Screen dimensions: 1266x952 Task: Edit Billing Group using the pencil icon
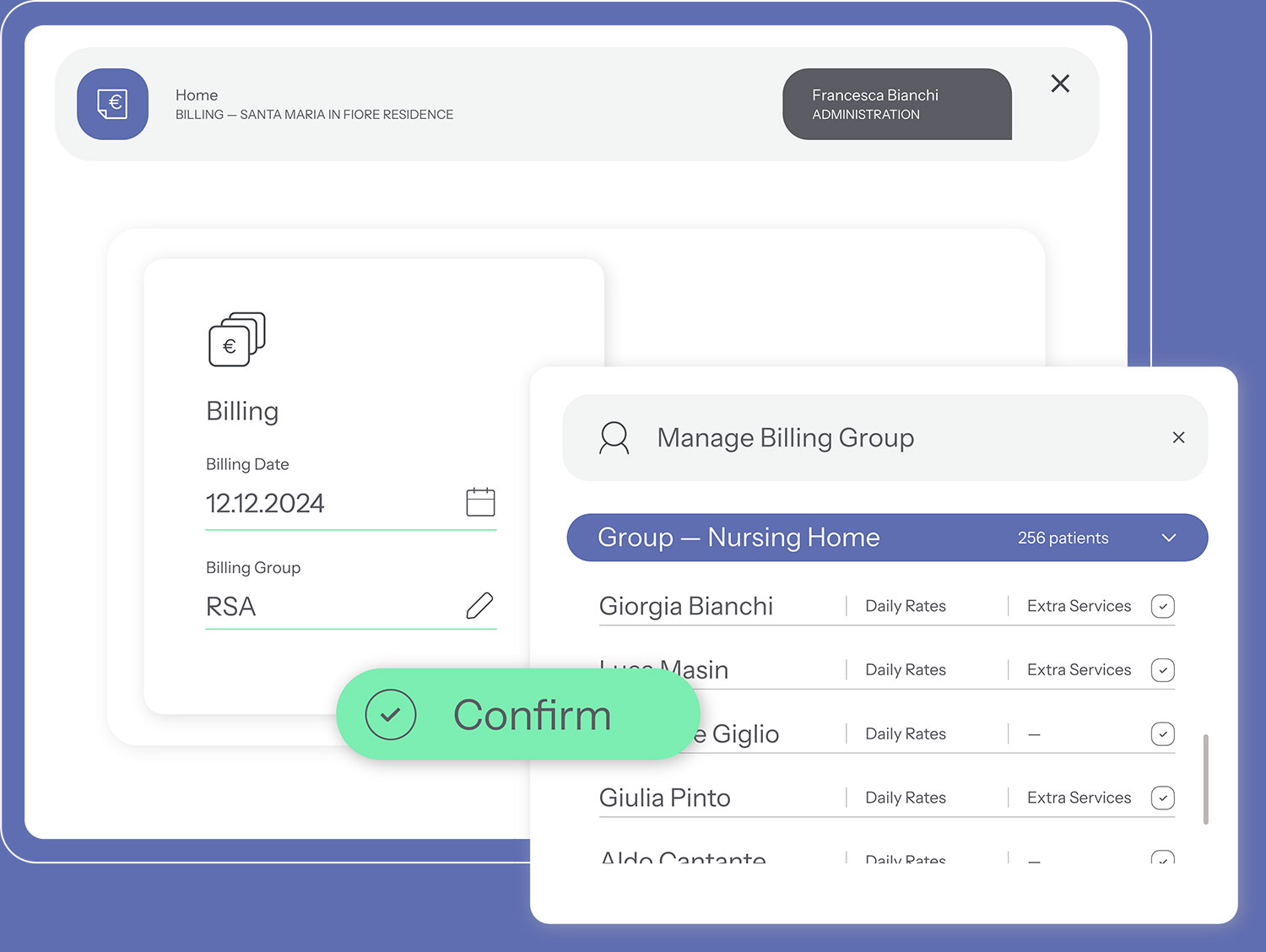click(479, 605)
